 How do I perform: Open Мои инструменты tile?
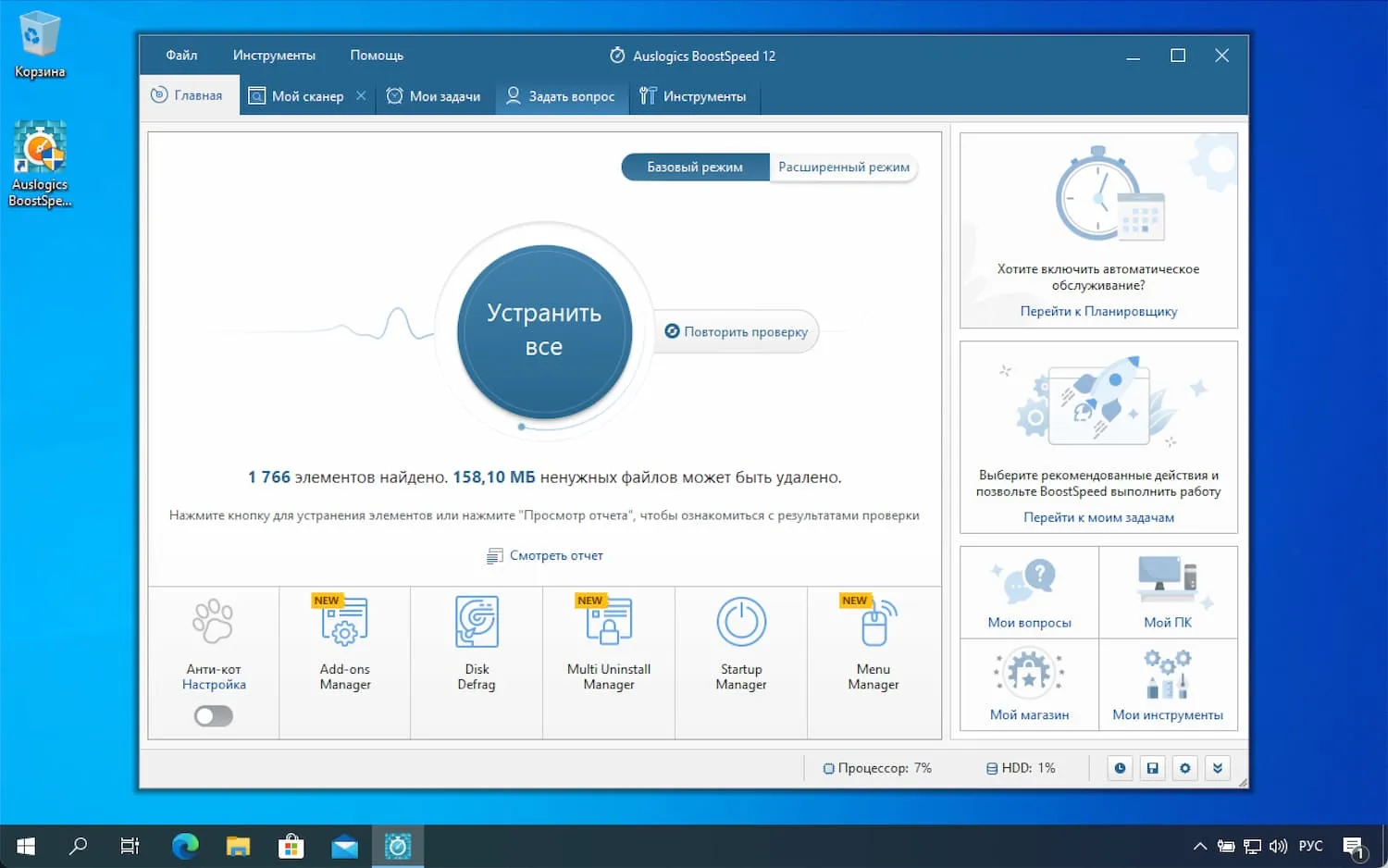coord(1168,685)
